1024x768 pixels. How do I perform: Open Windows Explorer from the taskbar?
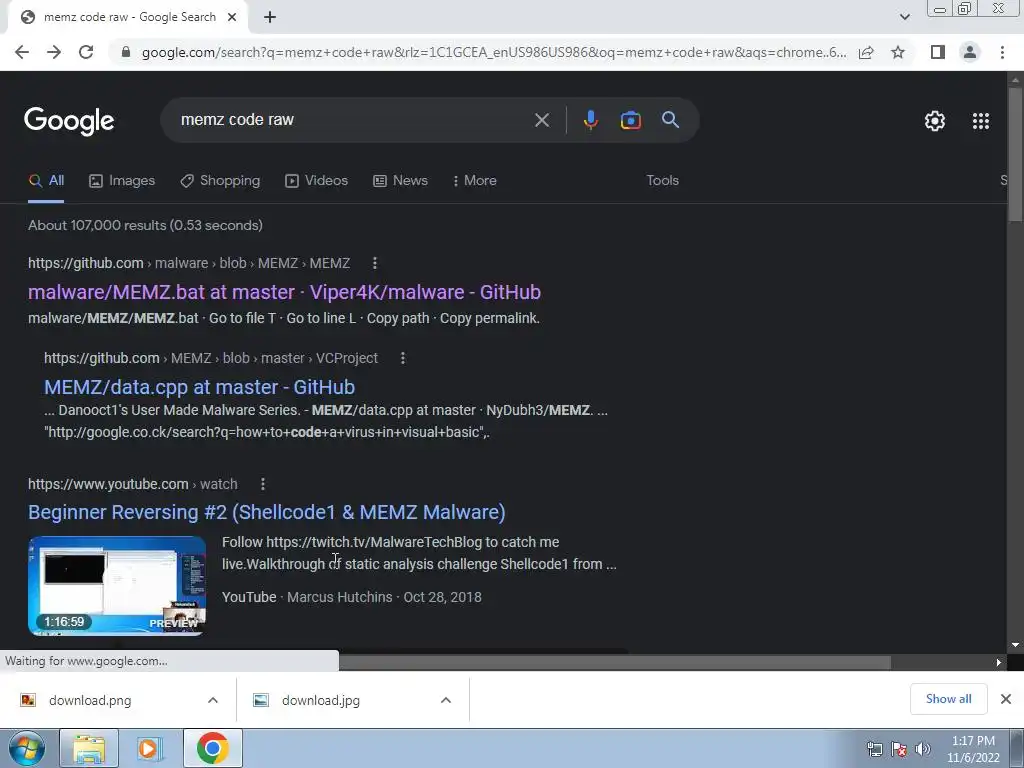pos(89,748)
